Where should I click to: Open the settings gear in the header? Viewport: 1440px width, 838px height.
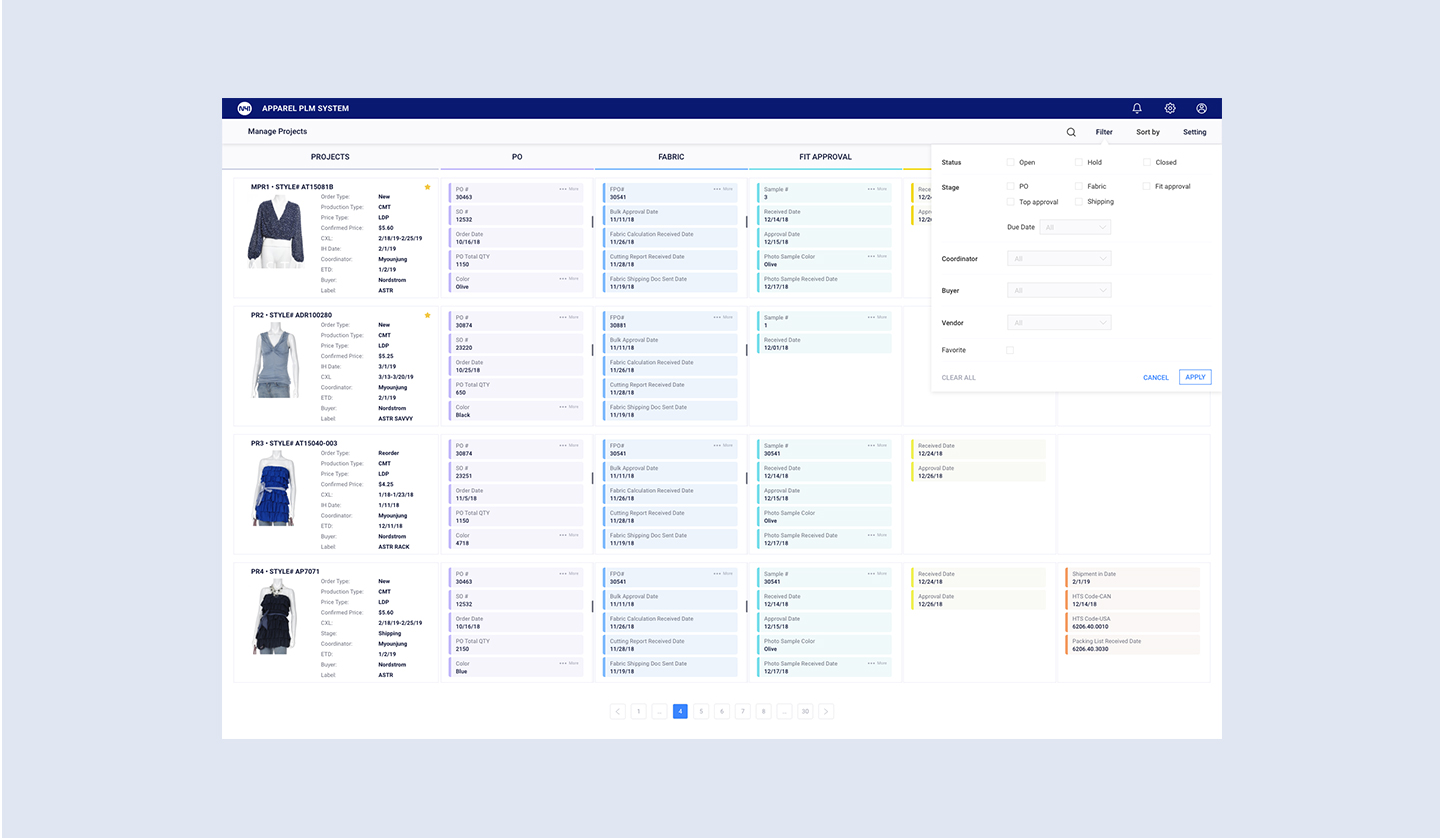coord(1170,108)
